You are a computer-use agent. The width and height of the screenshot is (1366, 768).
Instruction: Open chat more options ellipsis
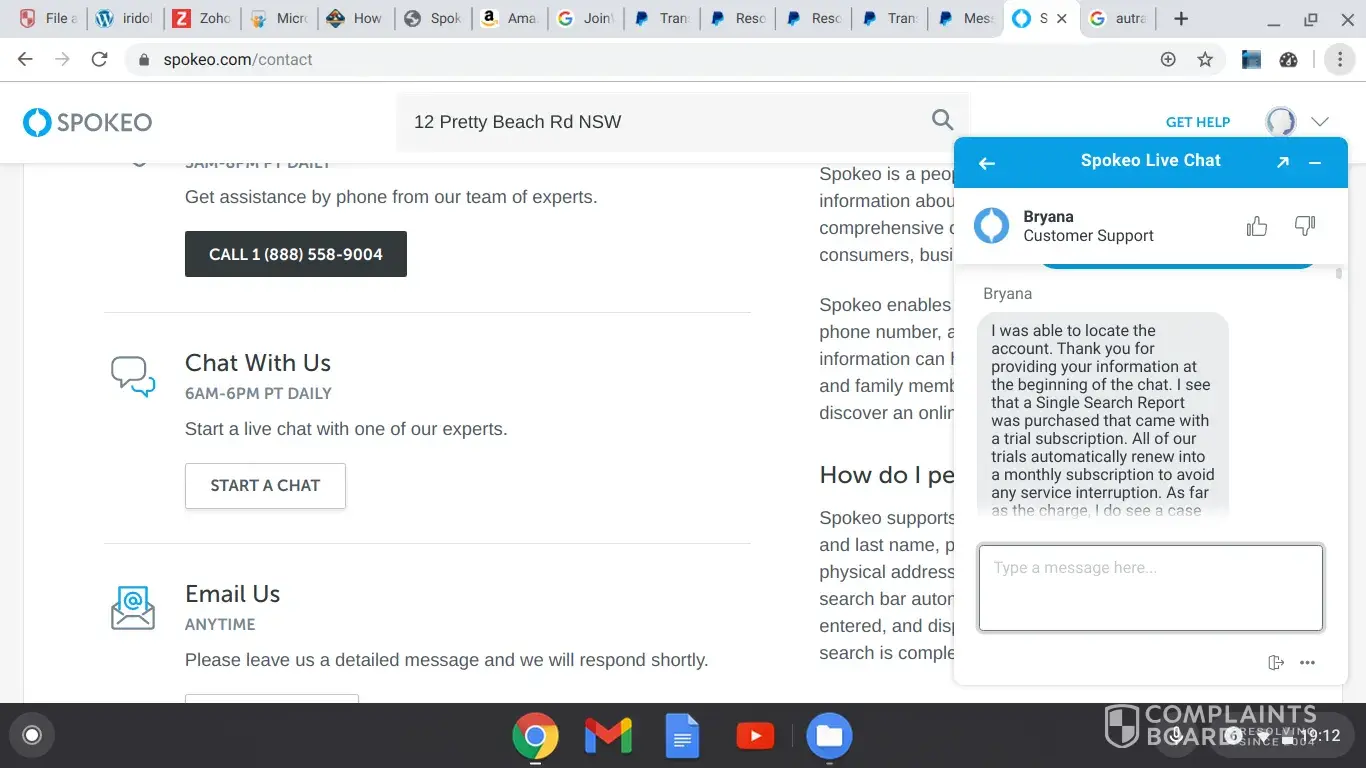1307,662
